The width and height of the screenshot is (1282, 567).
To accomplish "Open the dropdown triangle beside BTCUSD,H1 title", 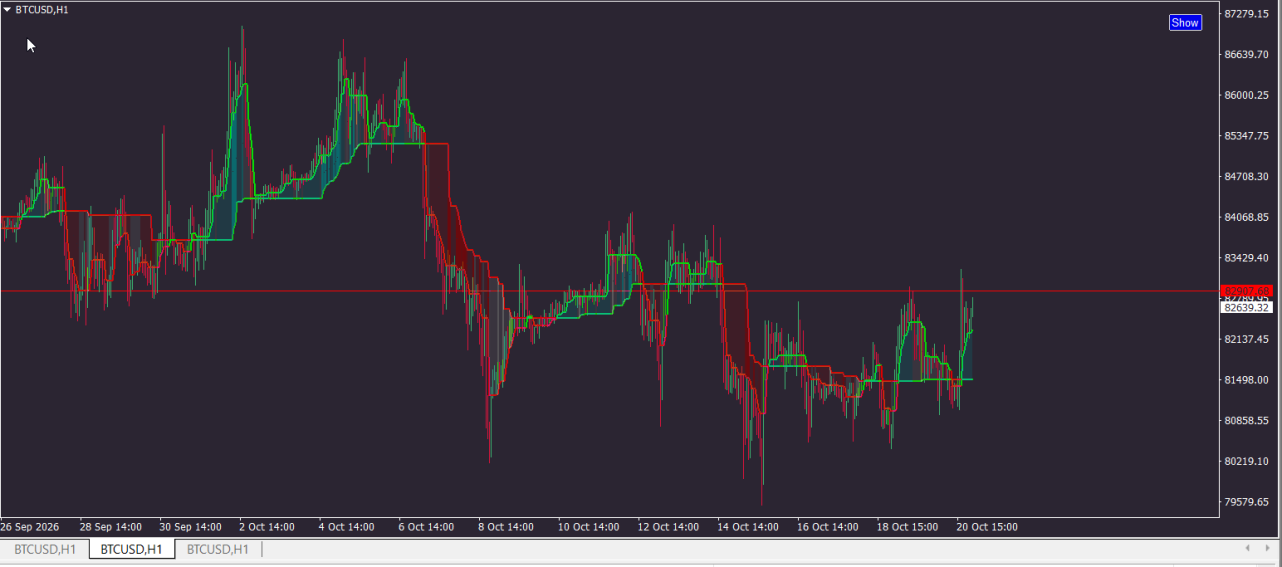I will [7, 9].
